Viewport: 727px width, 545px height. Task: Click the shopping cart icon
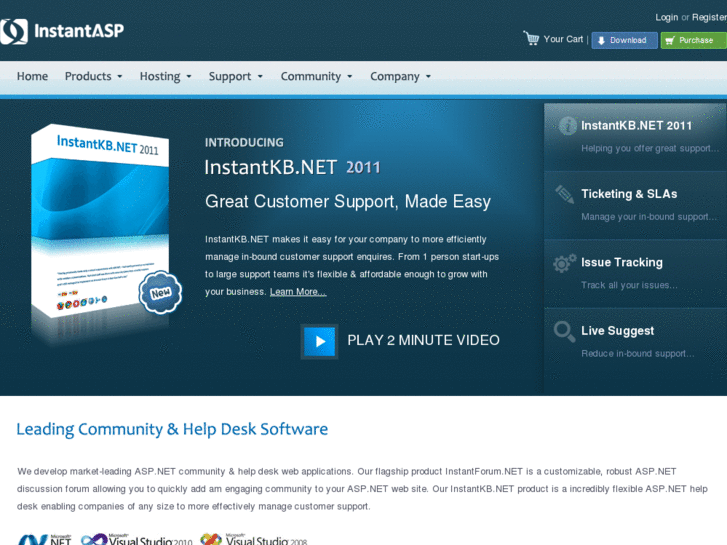click(x=531, y=38)
